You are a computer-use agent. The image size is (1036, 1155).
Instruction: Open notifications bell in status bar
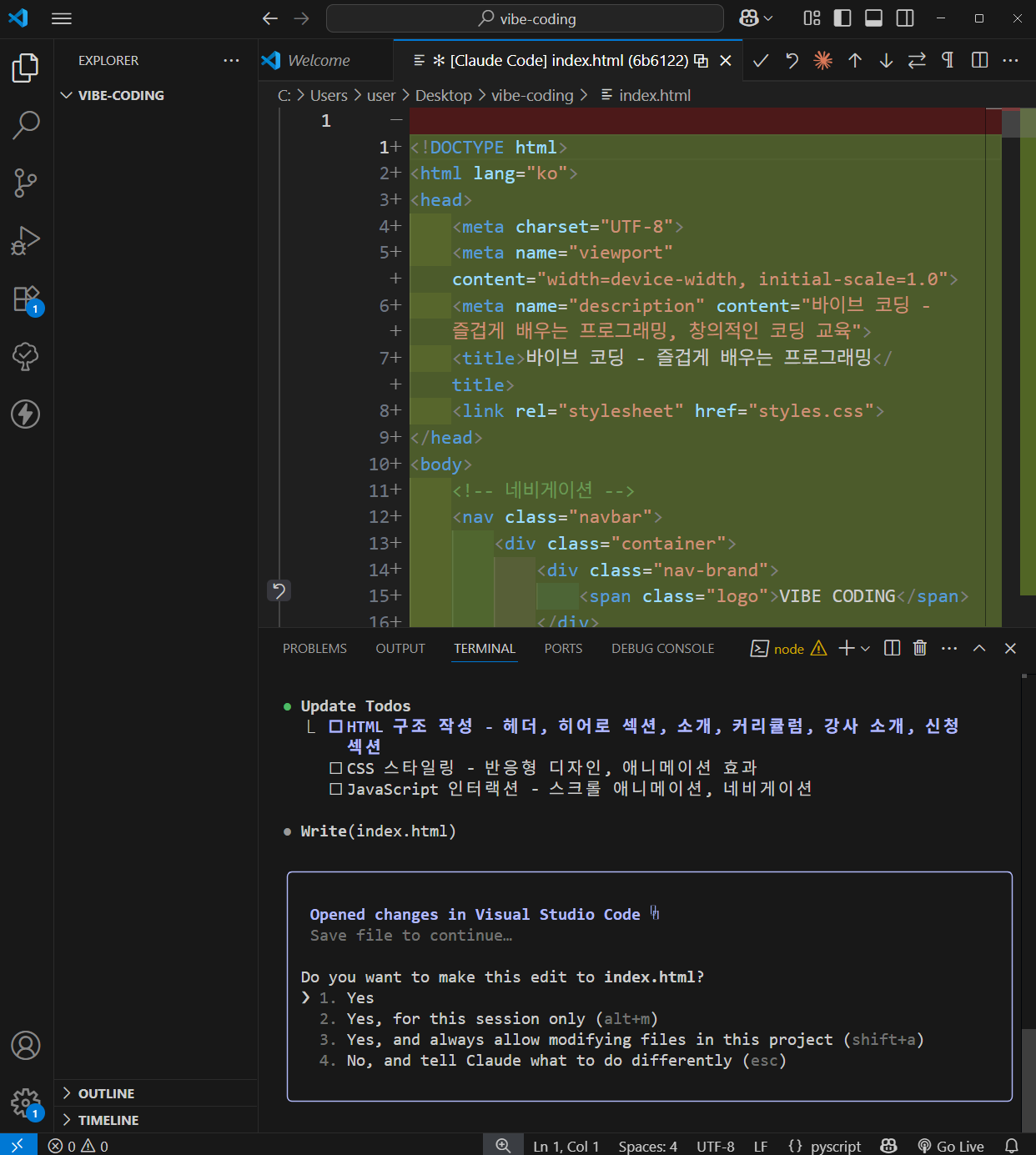click(1012, 1146)
